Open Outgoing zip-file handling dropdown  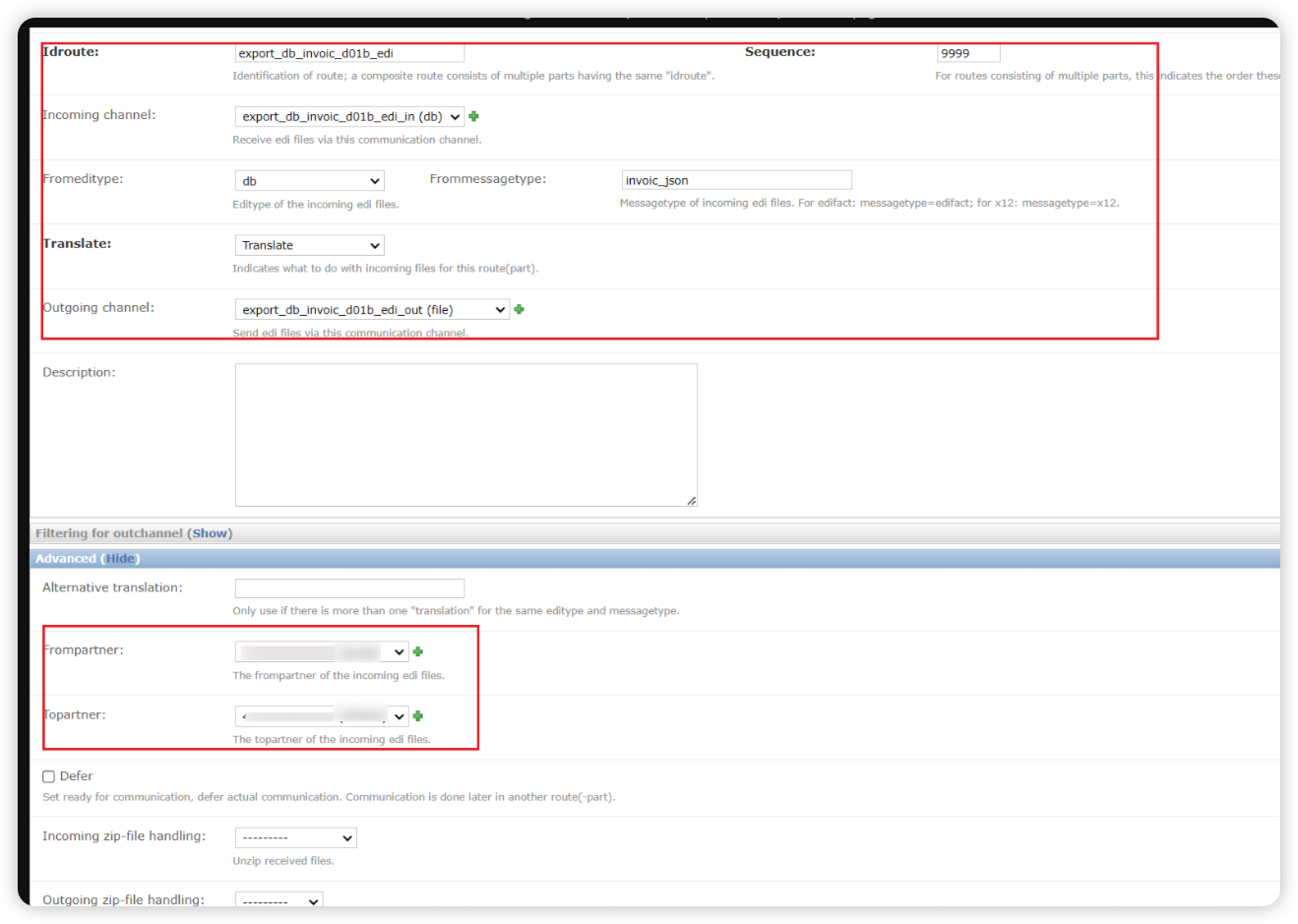click(x=278, y=899)
